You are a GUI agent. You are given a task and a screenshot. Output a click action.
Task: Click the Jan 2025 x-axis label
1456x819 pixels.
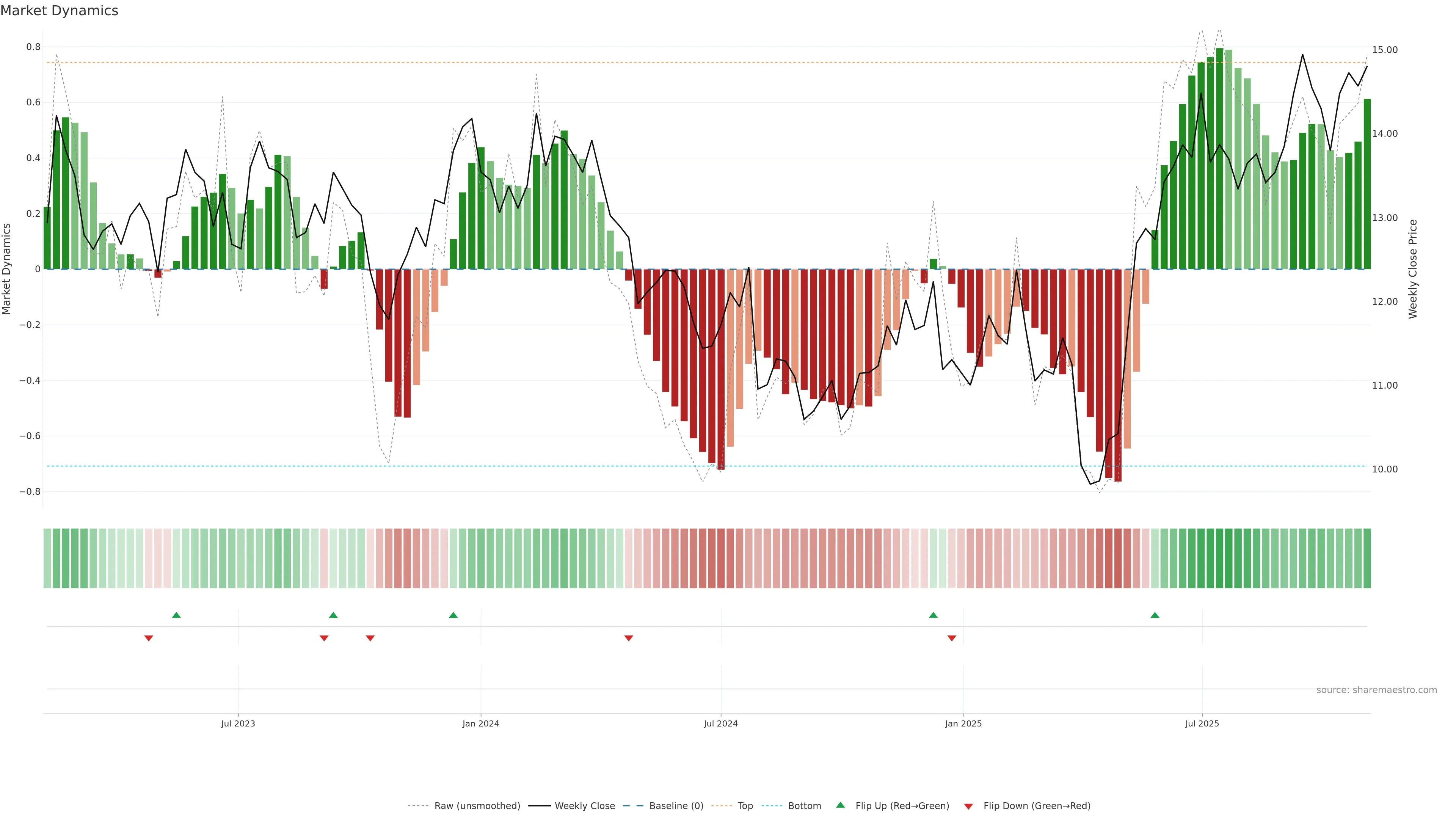[963, 723]
